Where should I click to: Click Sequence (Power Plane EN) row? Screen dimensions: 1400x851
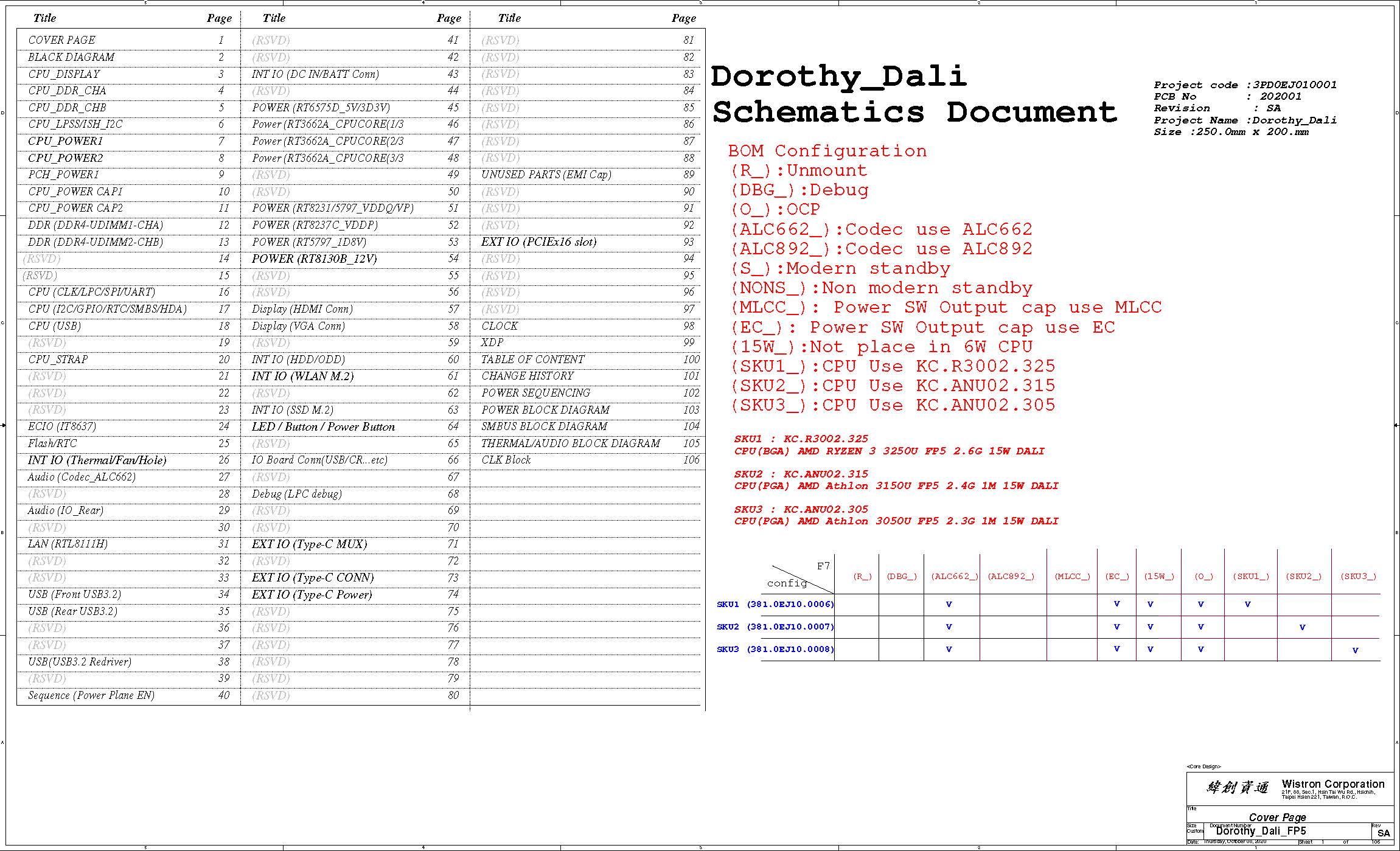[91, 695]
